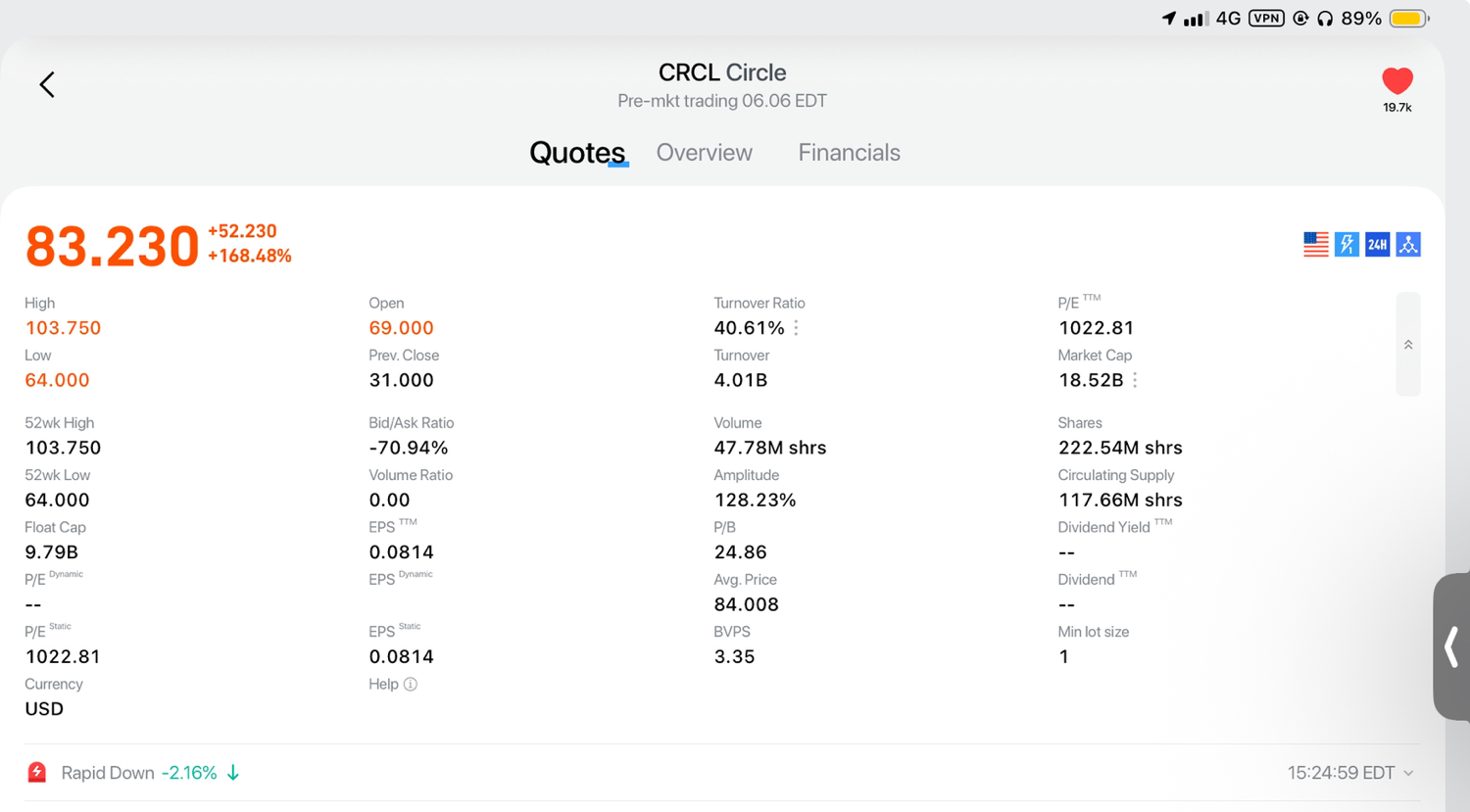Tap the back arrow icon
The image size is (1470, 812).
pyautogui.click(x=47, y=84)
